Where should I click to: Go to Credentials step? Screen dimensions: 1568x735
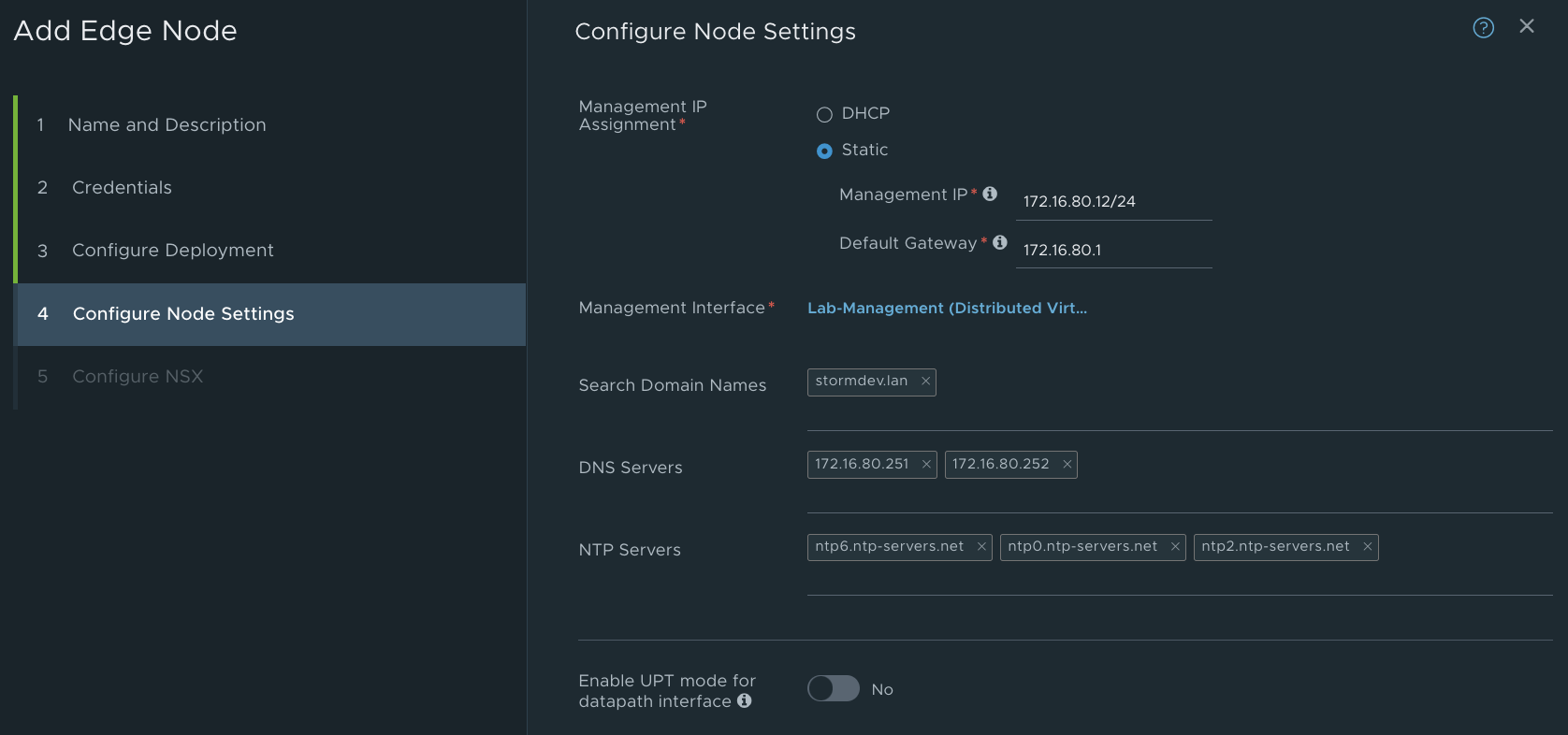pos(122,188)
